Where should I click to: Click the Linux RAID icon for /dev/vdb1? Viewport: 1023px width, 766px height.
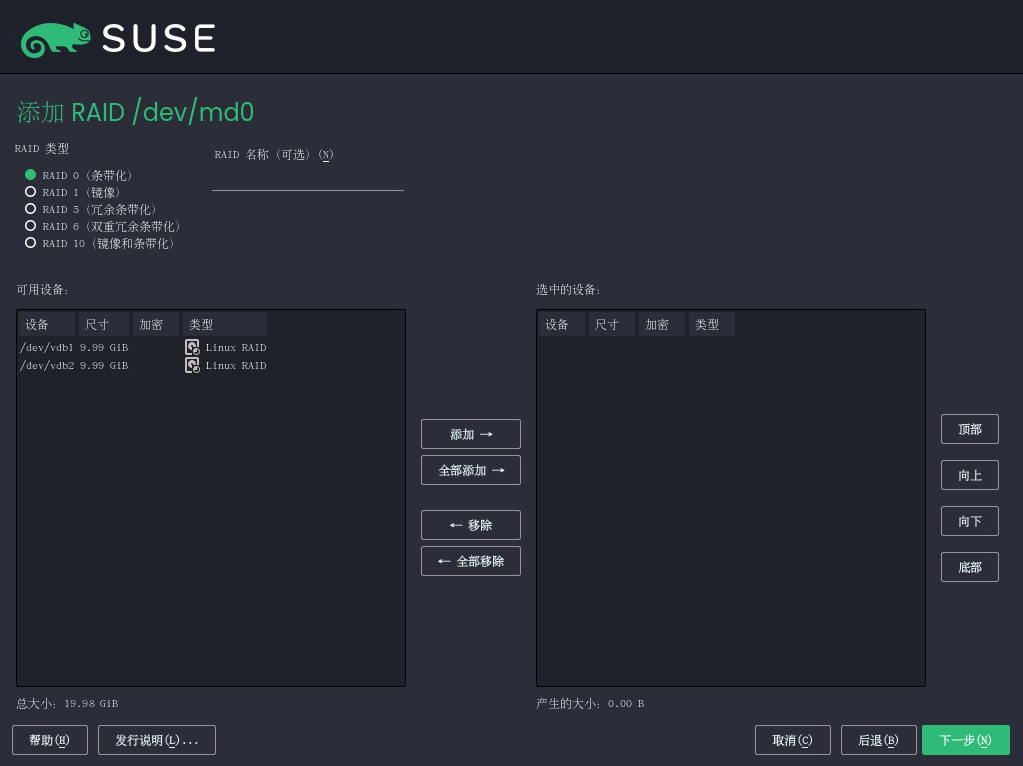pos(192,347)
